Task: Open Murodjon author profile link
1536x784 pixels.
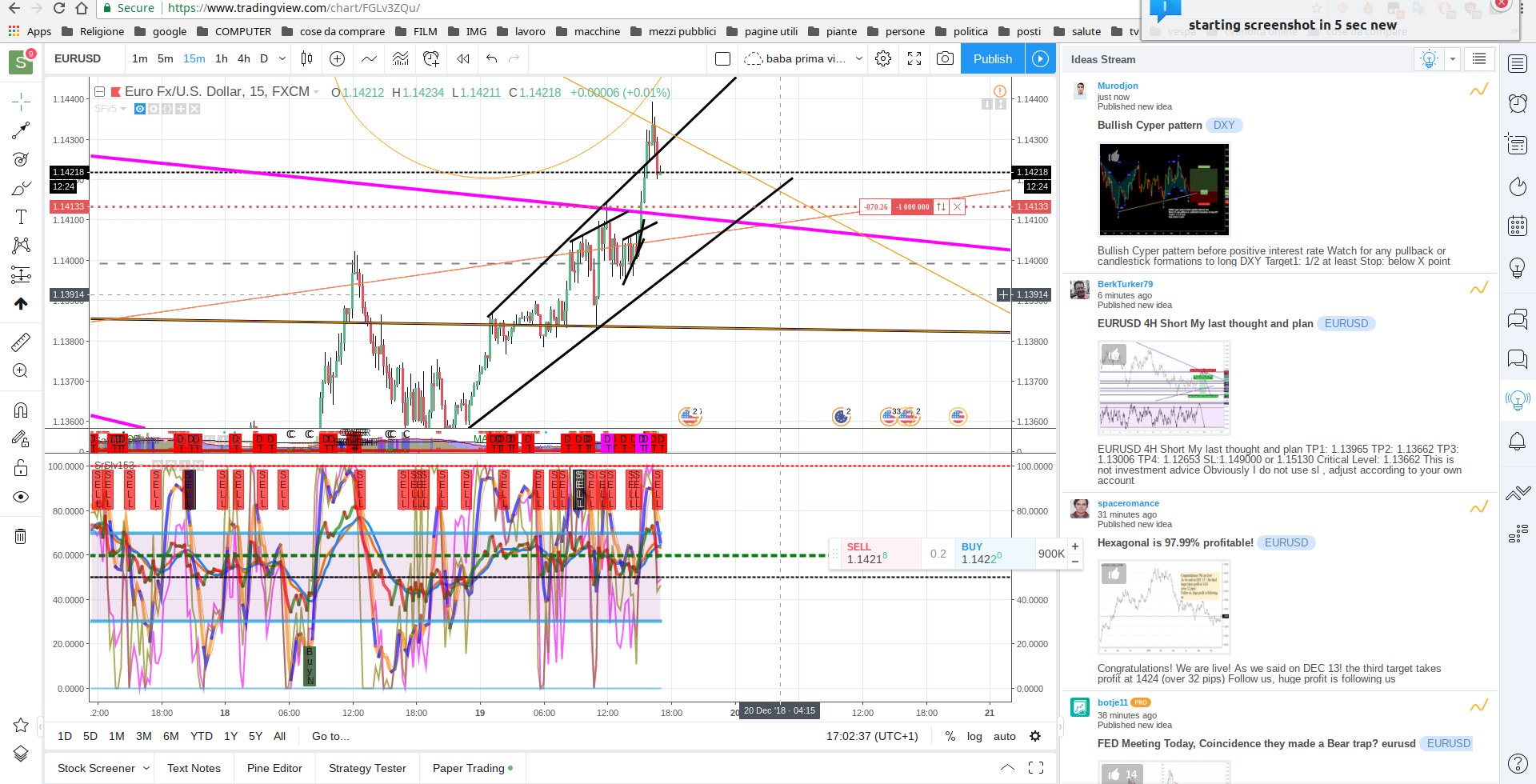Action: coord(1118,86)
